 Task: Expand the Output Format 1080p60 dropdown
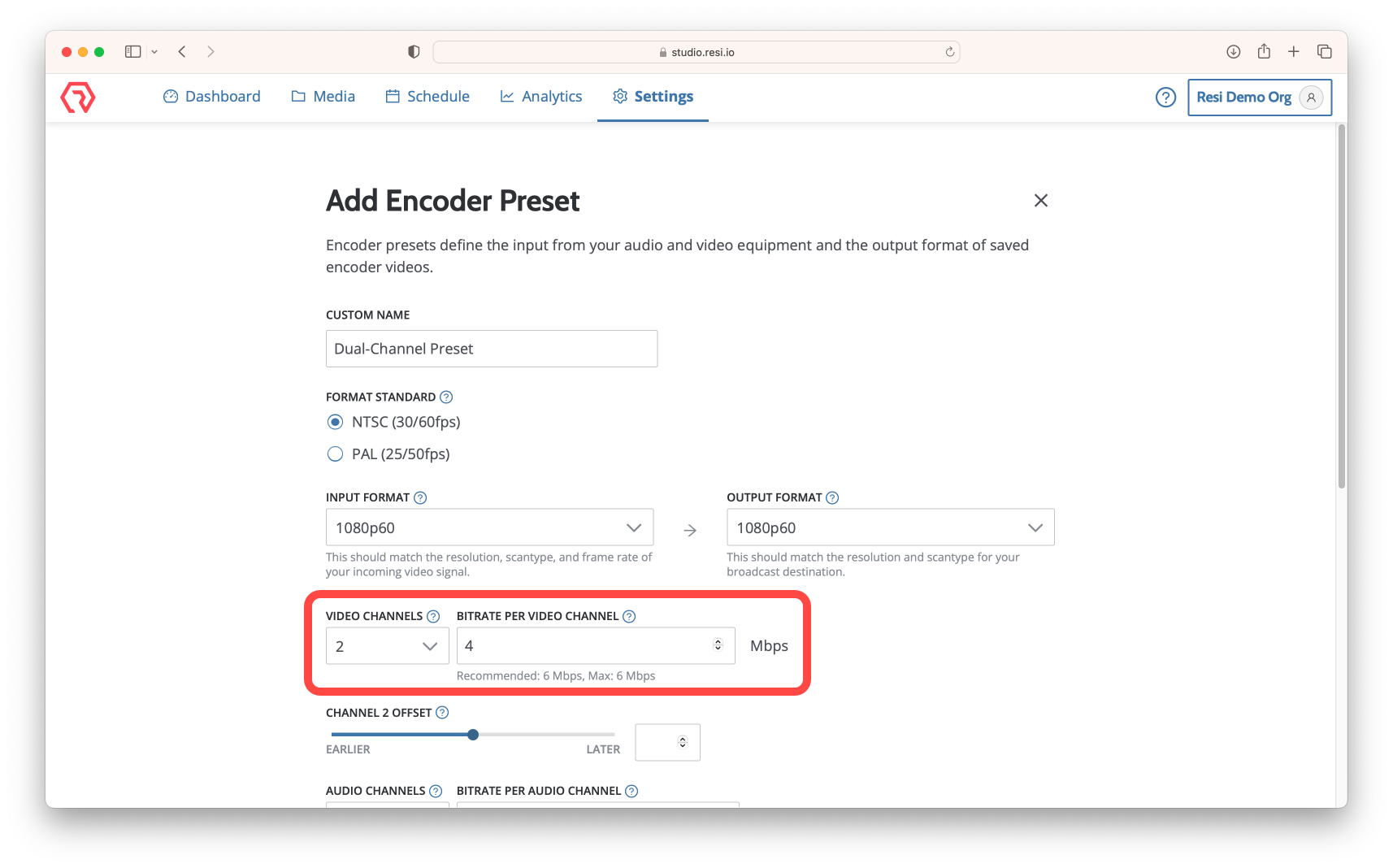pyautogui.click(x=890, y=527)
